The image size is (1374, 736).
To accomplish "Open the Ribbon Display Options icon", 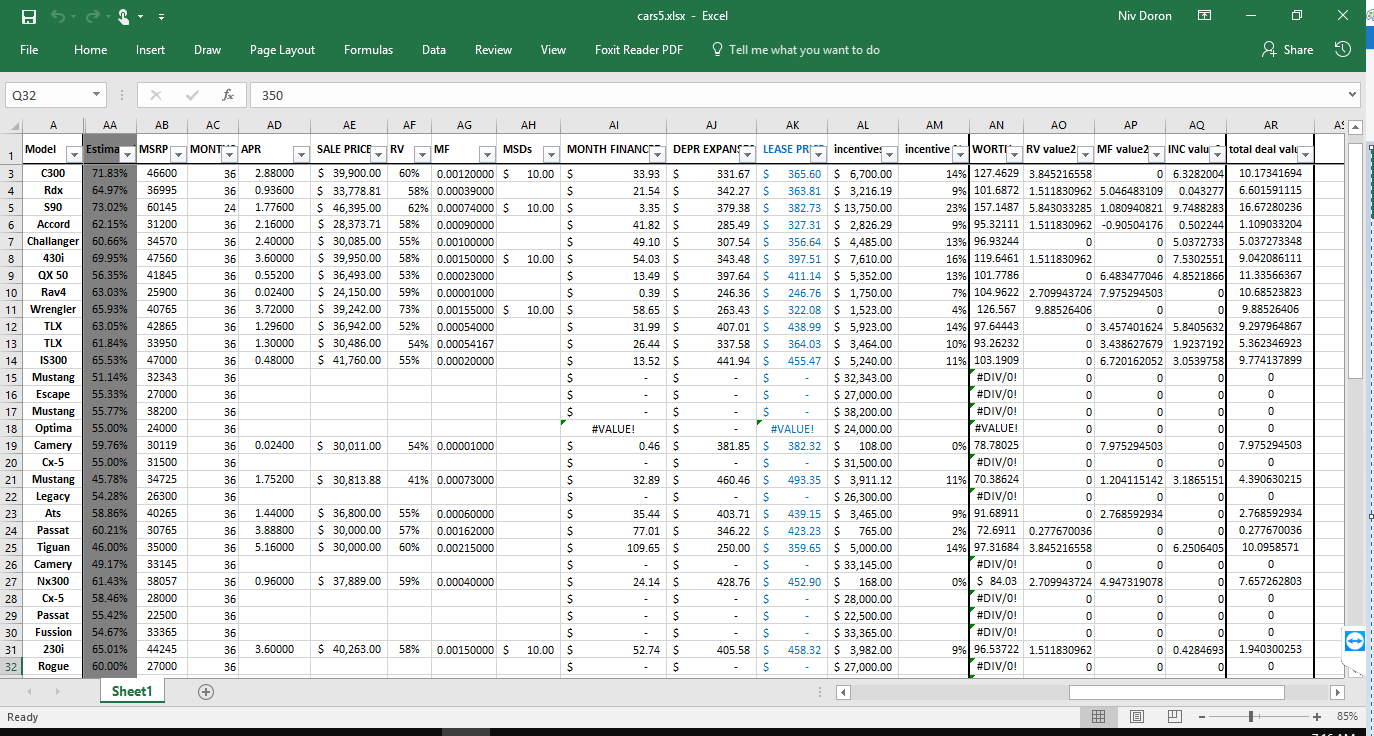I will pos(1205,16).
